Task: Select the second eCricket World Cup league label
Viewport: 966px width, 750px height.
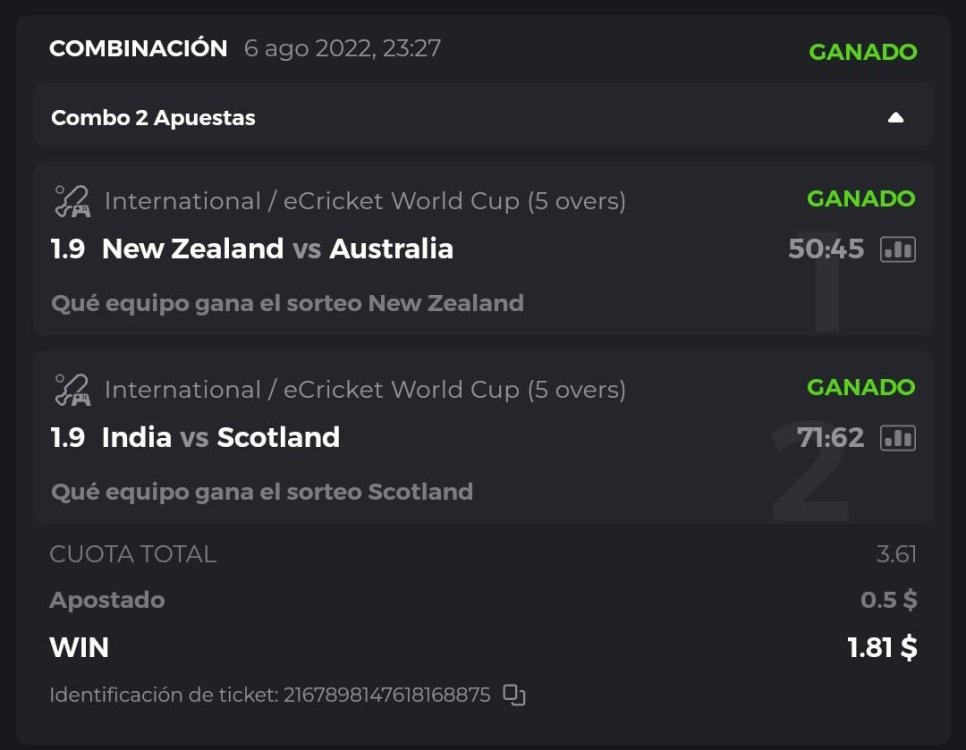Action: [365, 389]
